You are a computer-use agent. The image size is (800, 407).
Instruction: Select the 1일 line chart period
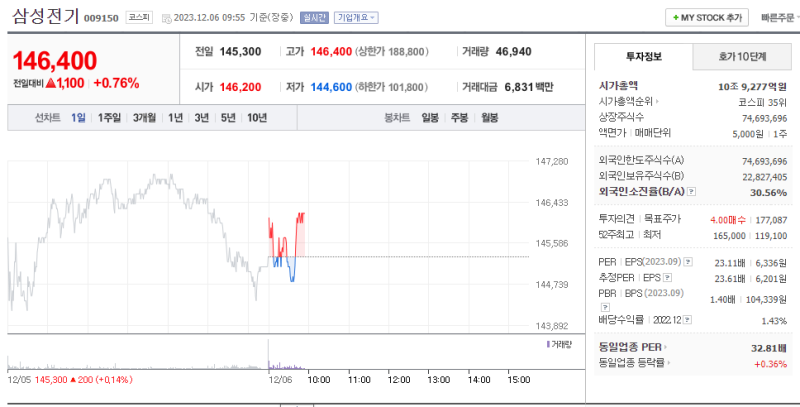(78, 118)
